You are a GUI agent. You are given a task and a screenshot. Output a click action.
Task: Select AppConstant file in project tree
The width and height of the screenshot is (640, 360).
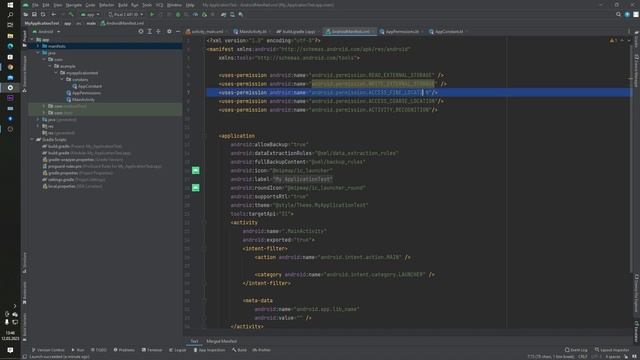click(90, 86)
